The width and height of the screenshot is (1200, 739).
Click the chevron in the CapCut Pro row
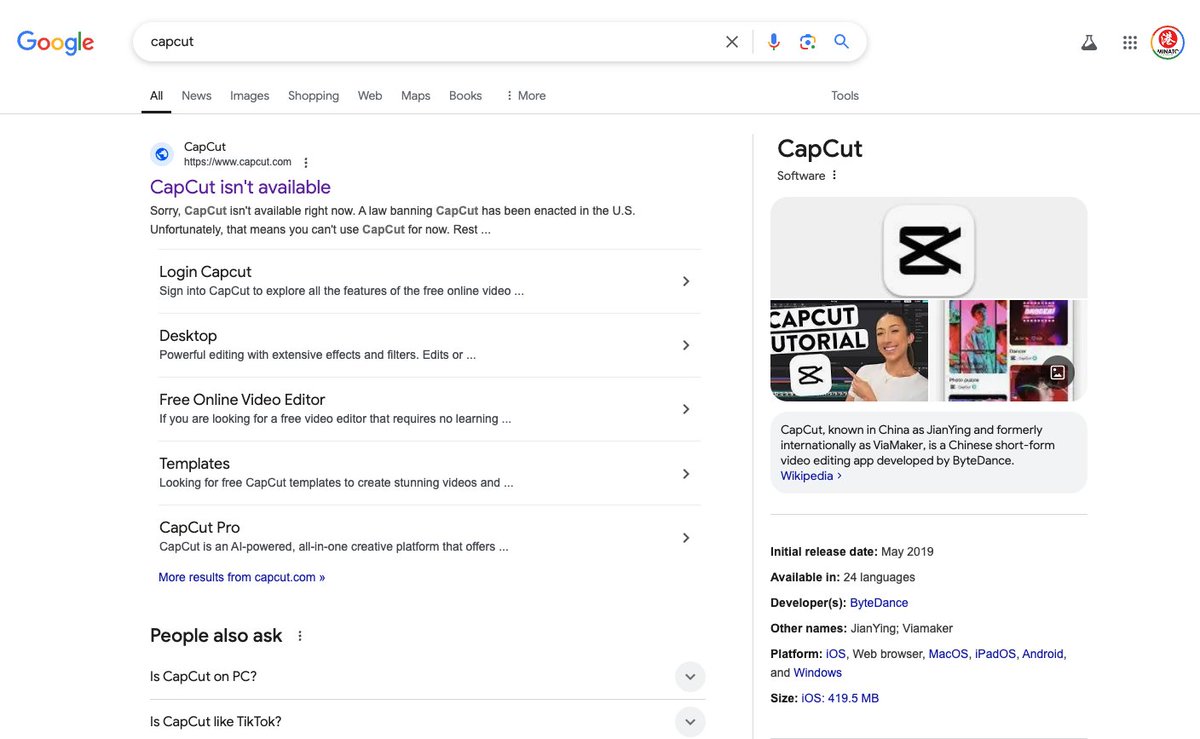click(x=686, y=538)
